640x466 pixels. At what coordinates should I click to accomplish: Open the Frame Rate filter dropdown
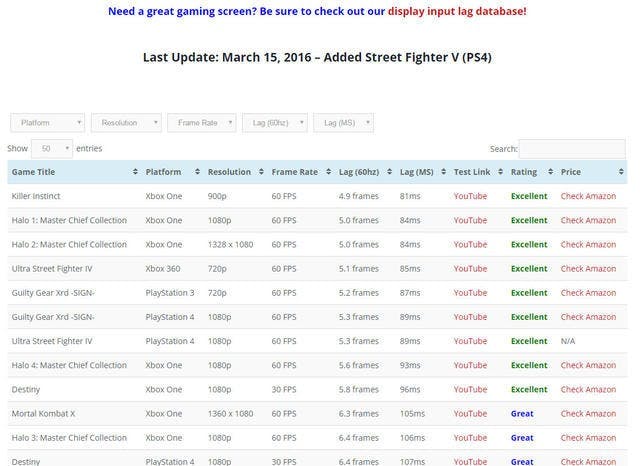point(202,123)
